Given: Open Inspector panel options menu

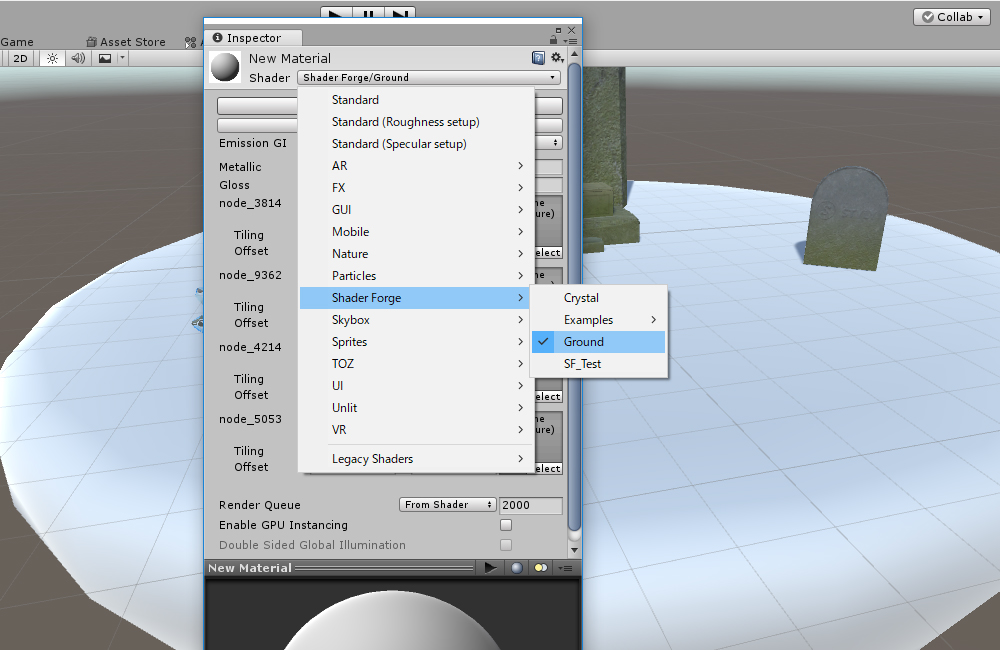Looking at the screenshot, I should click(570, 41).
